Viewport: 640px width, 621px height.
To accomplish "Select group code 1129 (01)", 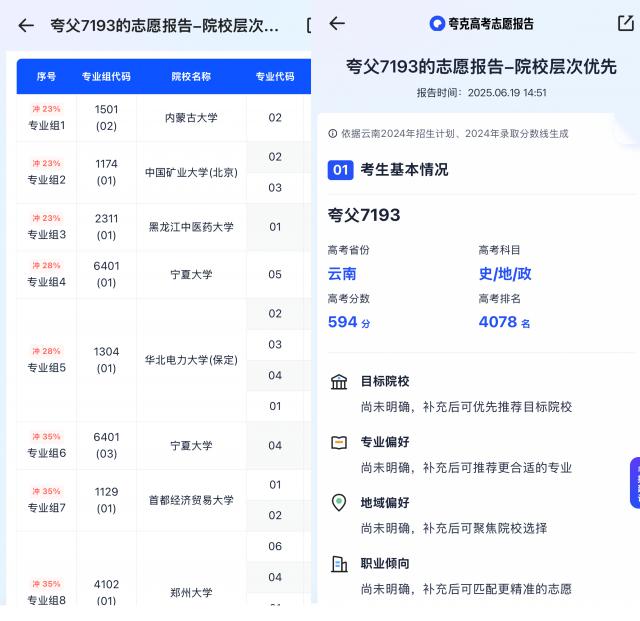I will tap(106, 500).
